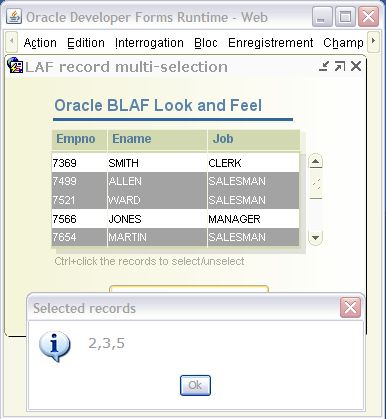Open the Enregistrement menu
The height and width of the screenshot is (419, 386).
[271, 43]
